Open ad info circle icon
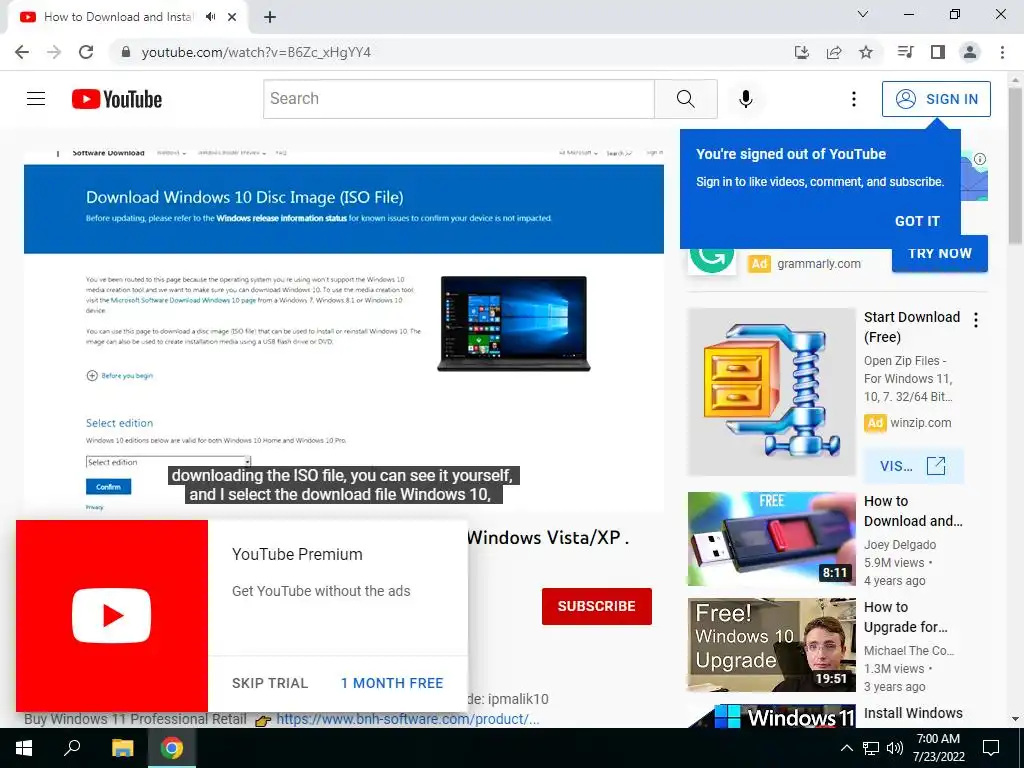This screenshot has height=768, width=1024. [980, 159]
